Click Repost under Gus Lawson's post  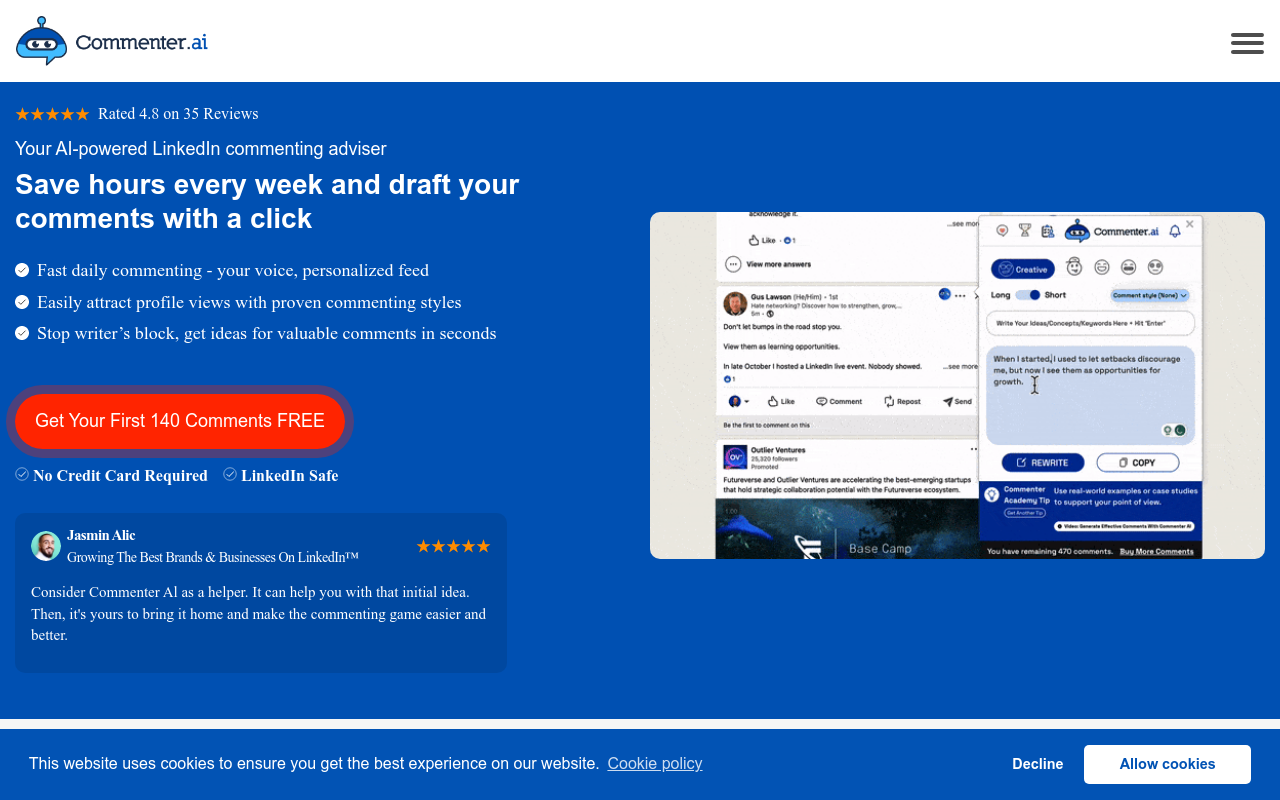click(x=902, y=401)
